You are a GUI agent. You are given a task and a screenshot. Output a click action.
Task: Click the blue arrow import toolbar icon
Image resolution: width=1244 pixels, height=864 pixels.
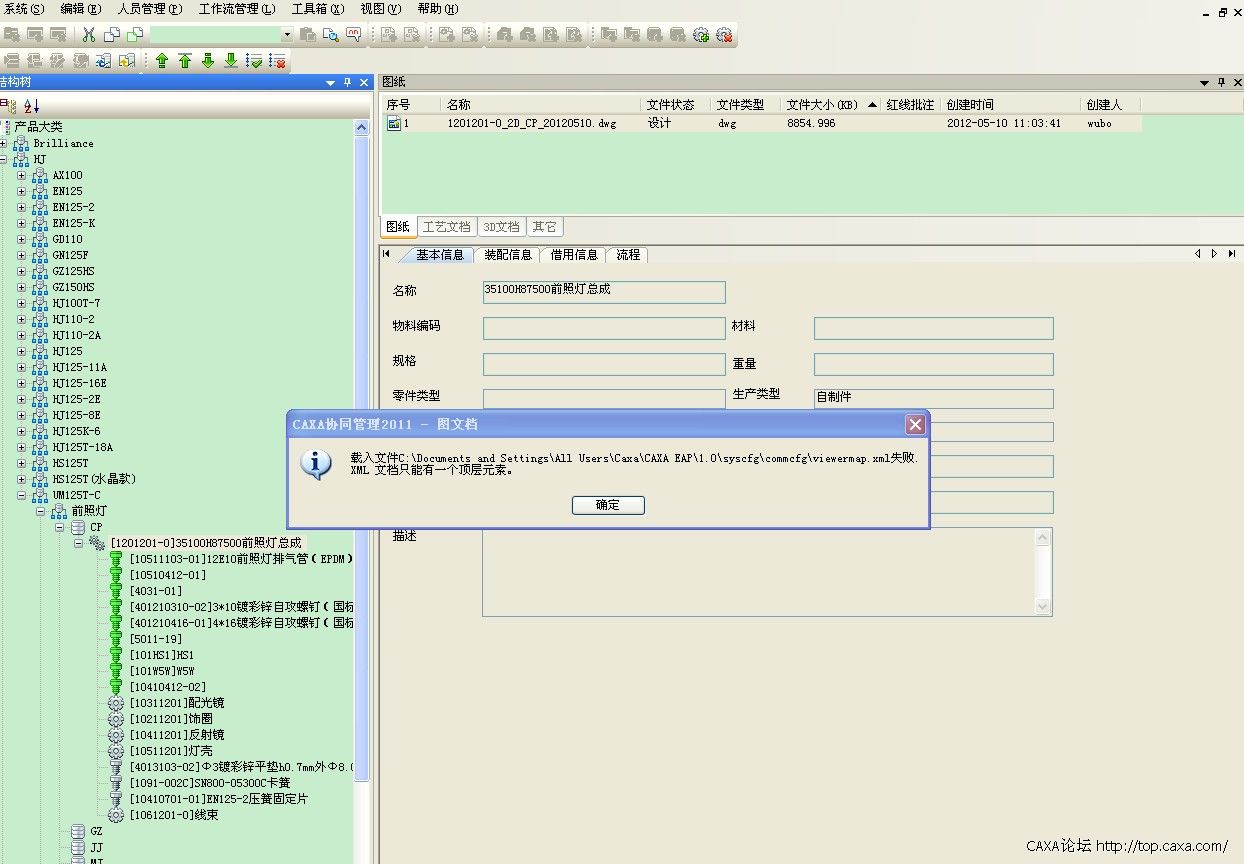coord(103,61)
